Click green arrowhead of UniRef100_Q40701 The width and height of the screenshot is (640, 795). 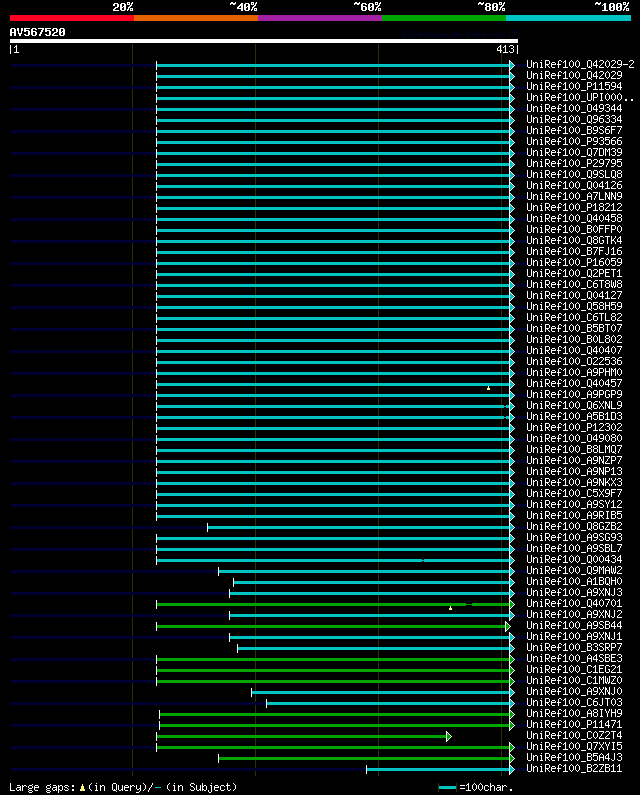click(x=512, y=604)
